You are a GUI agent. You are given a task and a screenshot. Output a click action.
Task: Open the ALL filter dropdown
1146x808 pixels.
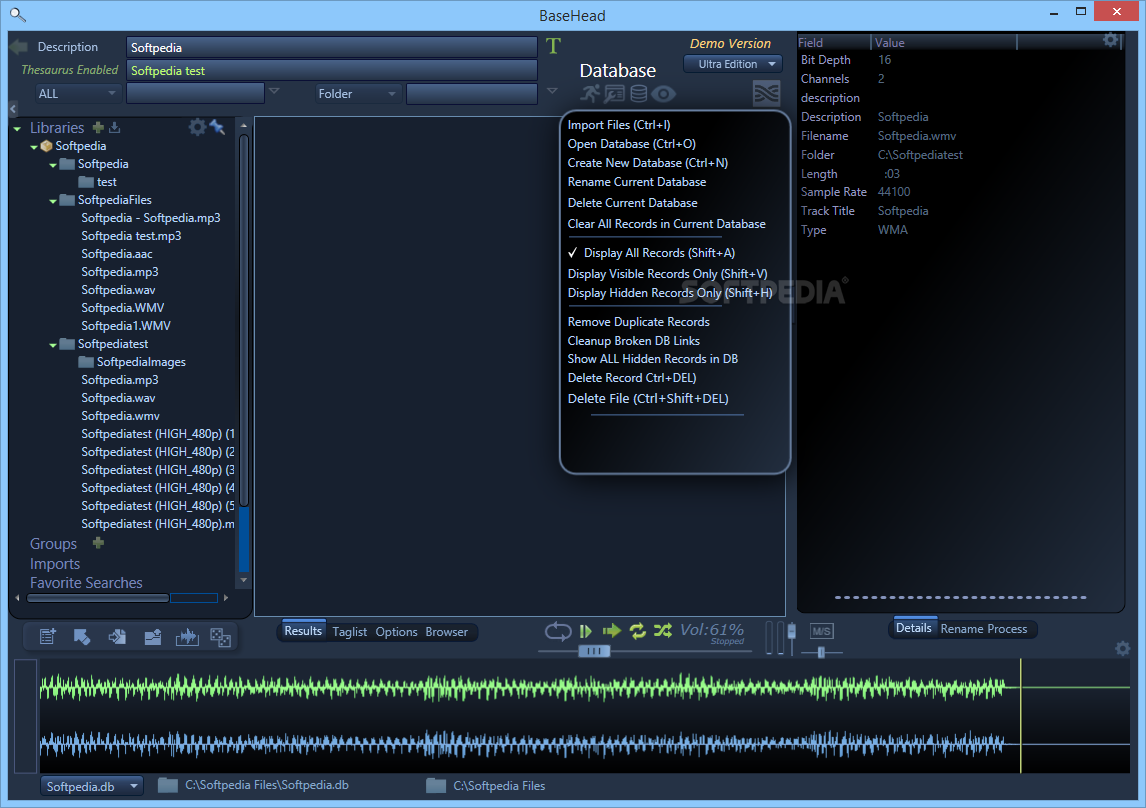click(77, 94)
